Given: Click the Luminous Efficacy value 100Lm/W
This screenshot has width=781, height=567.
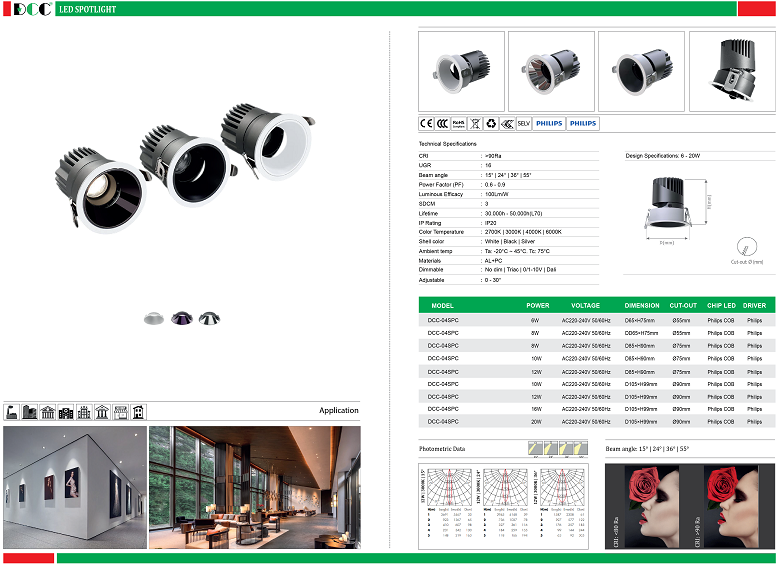Looking at the screenshot, I should click(497, 194).
